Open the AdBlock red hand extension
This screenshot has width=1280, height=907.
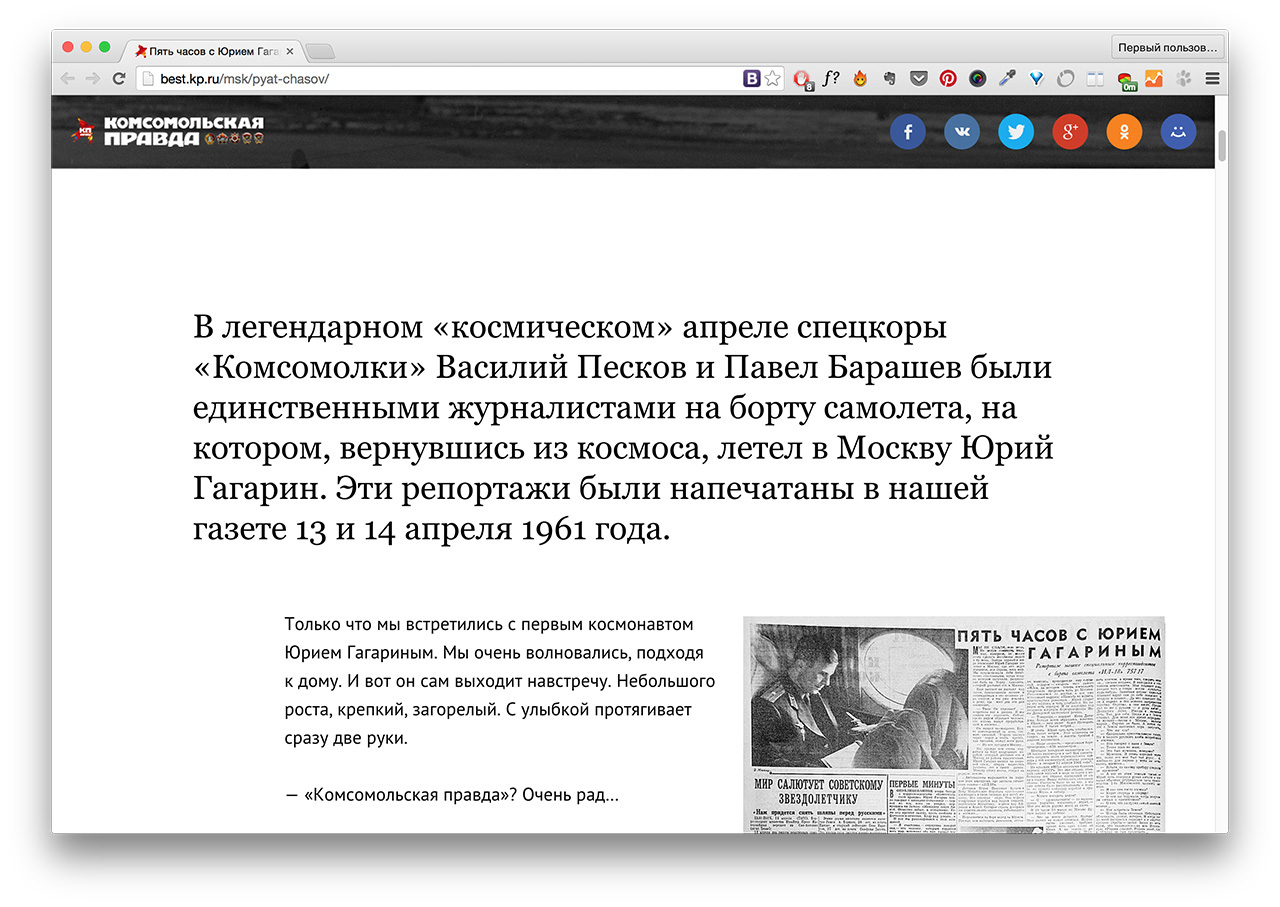(x=803, y=79)
